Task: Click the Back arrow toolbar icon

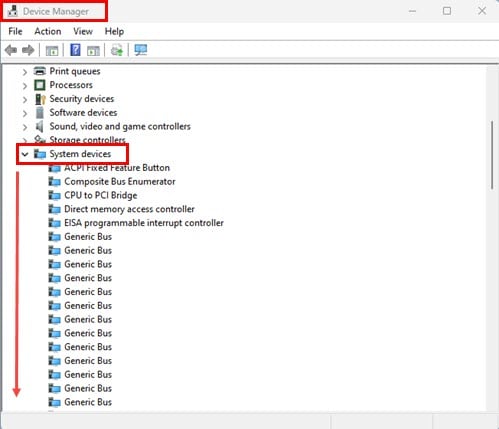Action: 11,51
